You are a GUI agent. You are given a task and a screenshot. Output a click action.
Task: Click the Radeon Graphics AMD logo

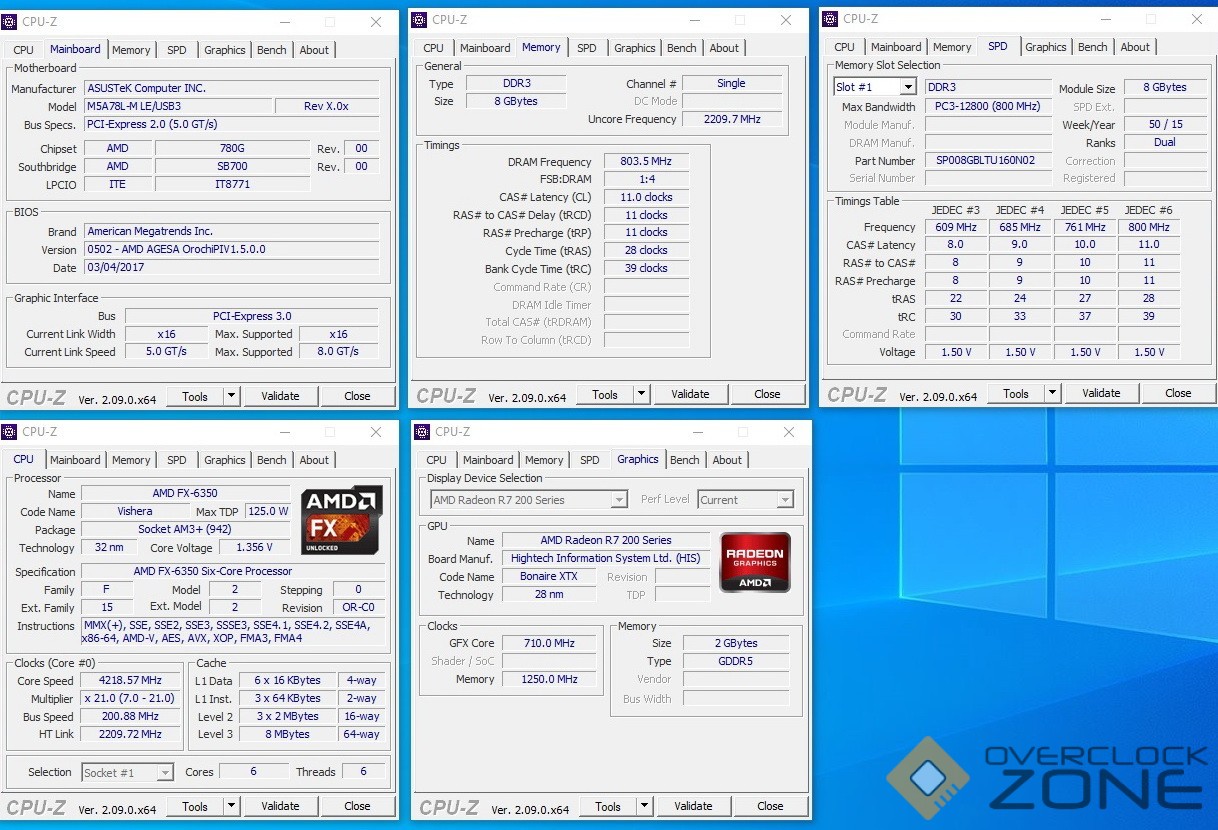[x=755, y=561]
